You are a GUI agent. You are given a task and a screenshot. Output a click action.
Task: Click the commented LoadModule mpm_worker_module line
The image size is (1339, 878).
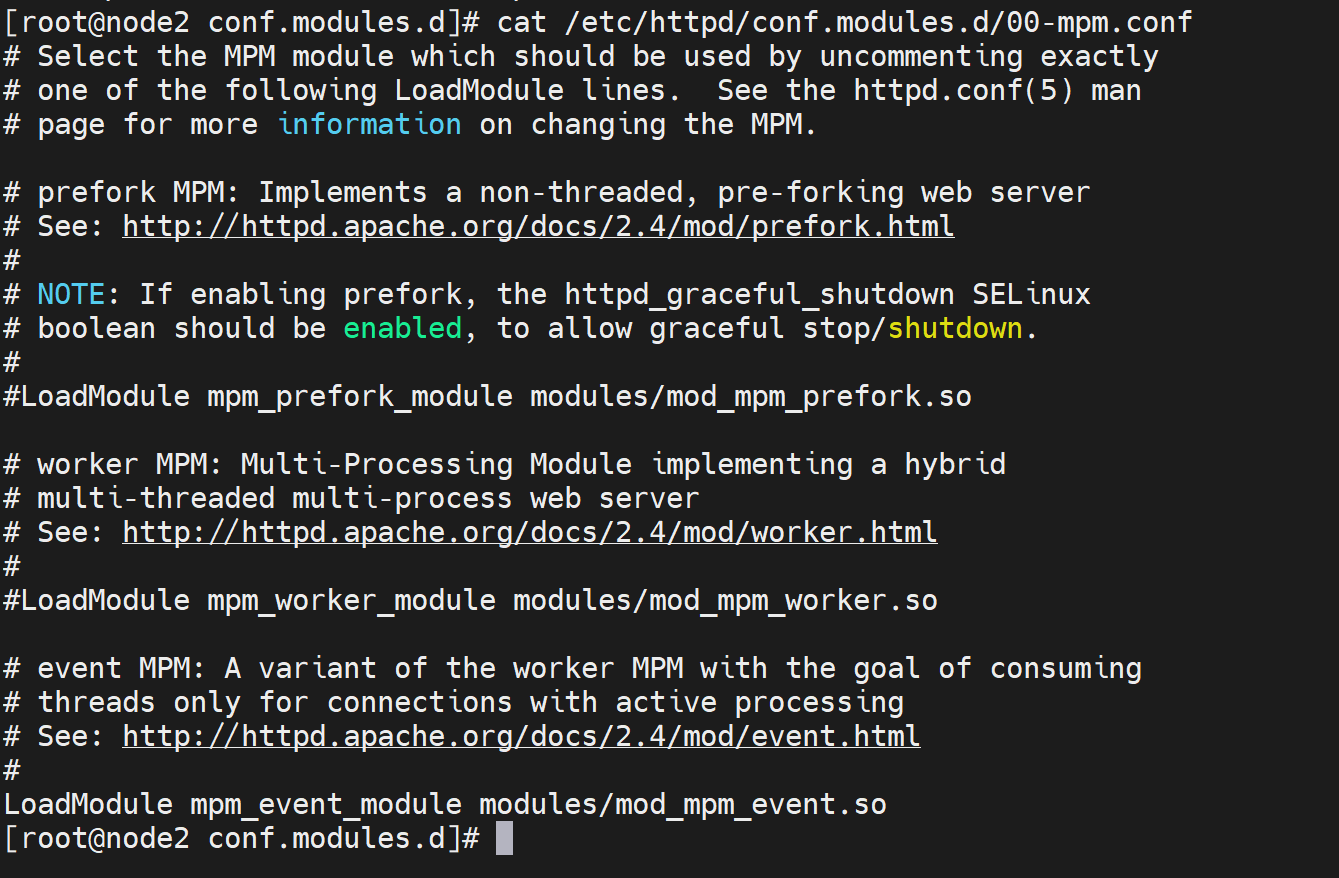[470, 600]
